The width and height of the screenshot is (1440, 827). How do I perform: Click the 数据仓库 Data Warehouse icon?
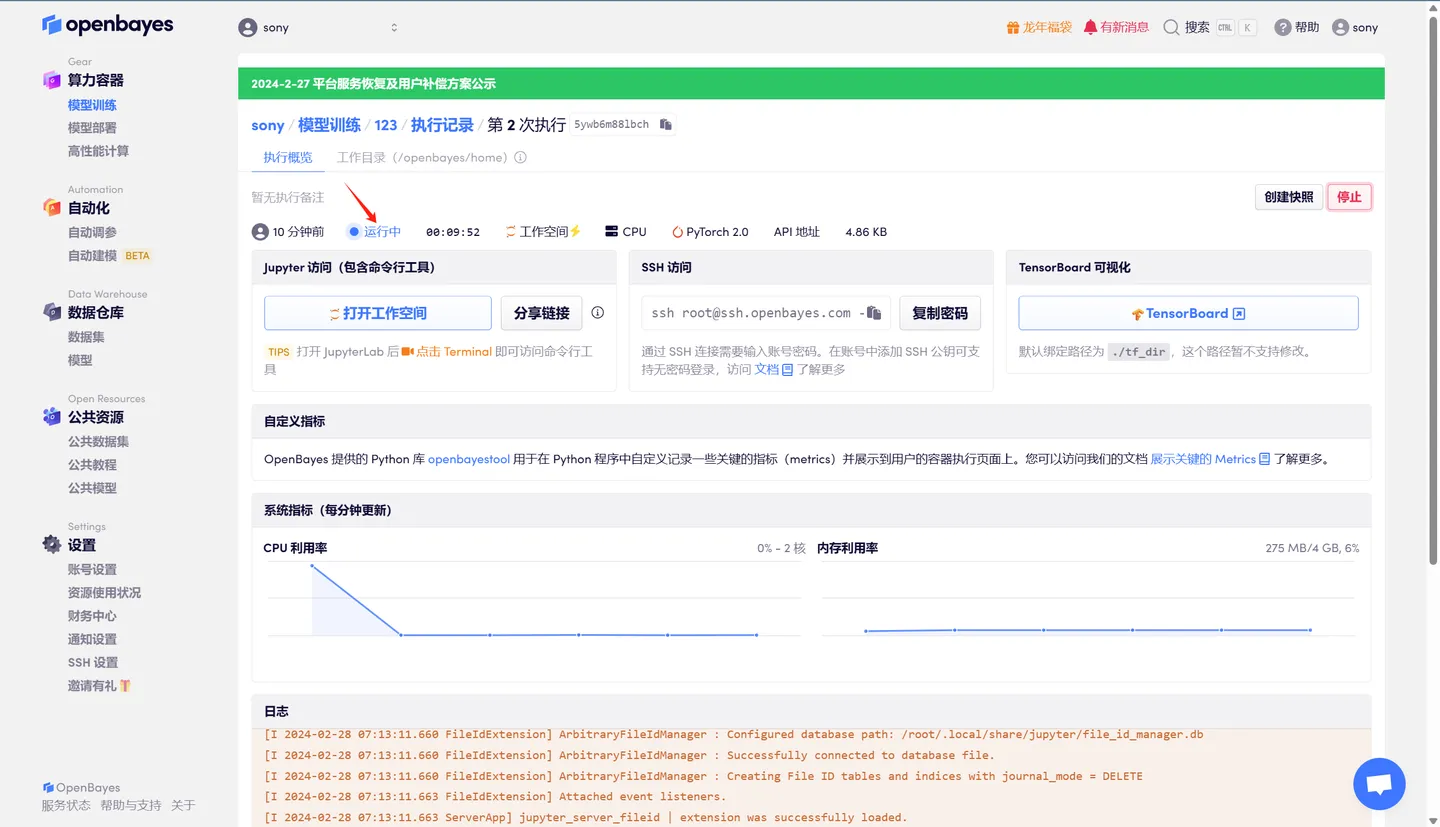click(52, 312)
